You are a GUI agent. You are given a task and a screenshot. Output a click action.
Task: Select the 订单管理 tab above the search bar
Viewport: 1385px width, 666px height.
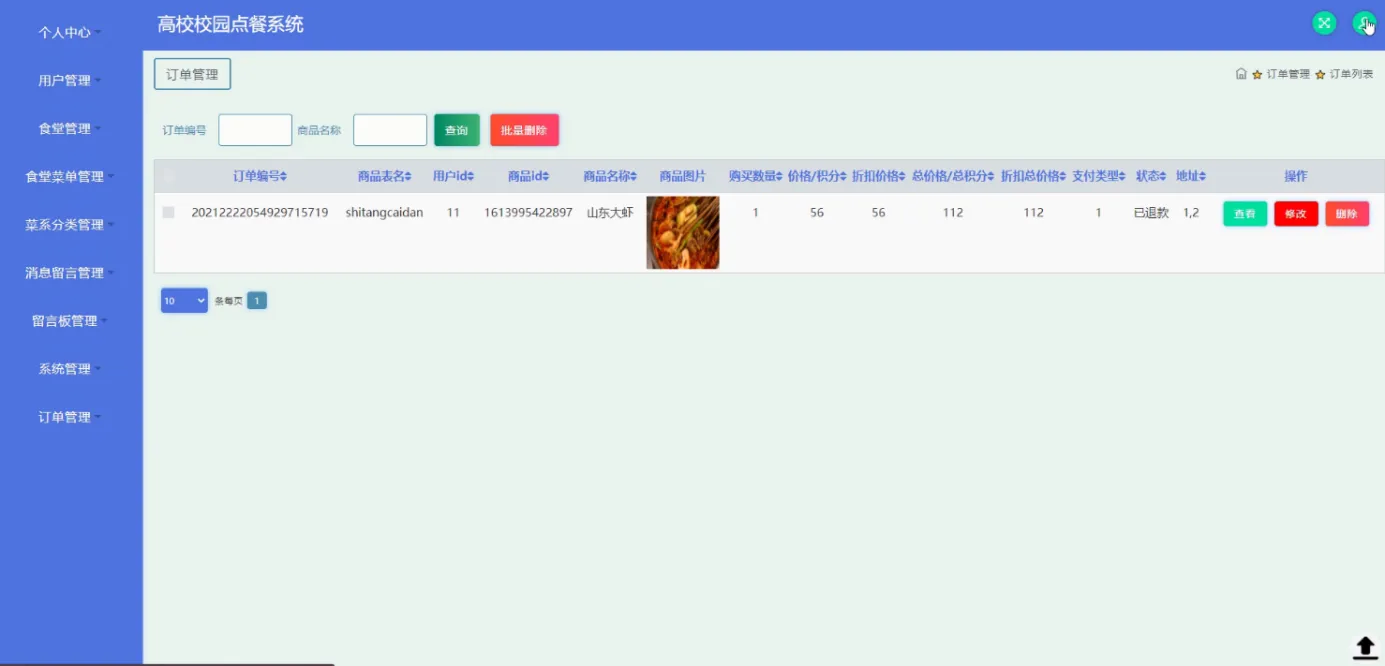pyautogui.click(x=192, y=74)
